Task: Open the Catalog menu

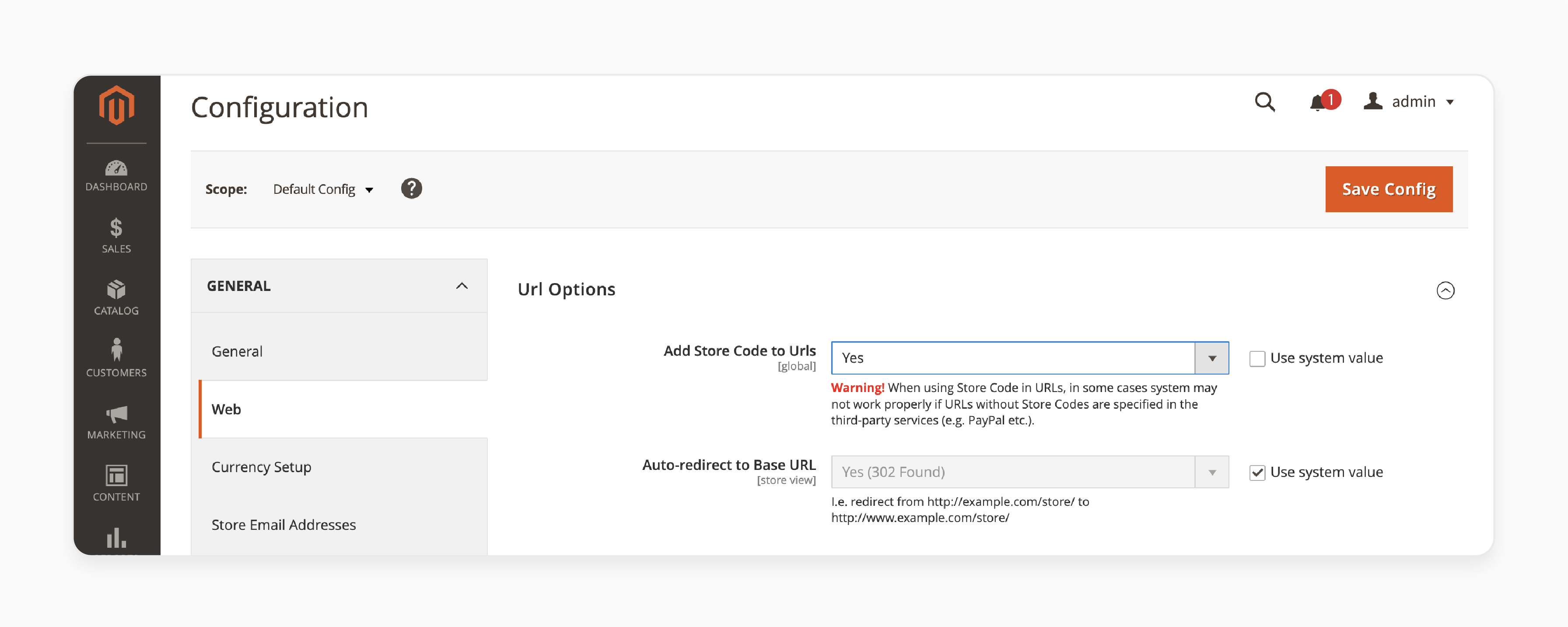Action: pos(116,298)
